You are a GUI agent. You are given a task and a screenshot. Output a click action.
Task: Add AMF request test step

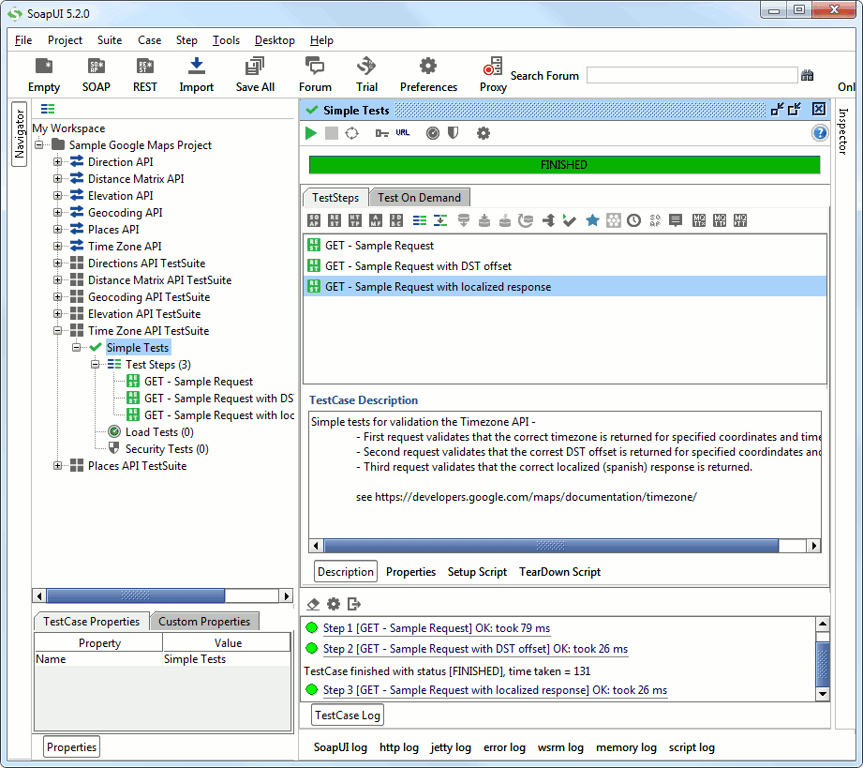375,221
